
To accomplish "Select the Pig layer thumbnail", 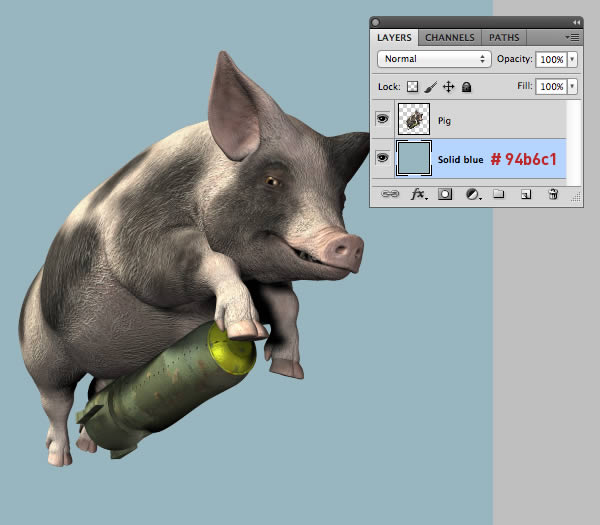I will [x=414, y=119].
